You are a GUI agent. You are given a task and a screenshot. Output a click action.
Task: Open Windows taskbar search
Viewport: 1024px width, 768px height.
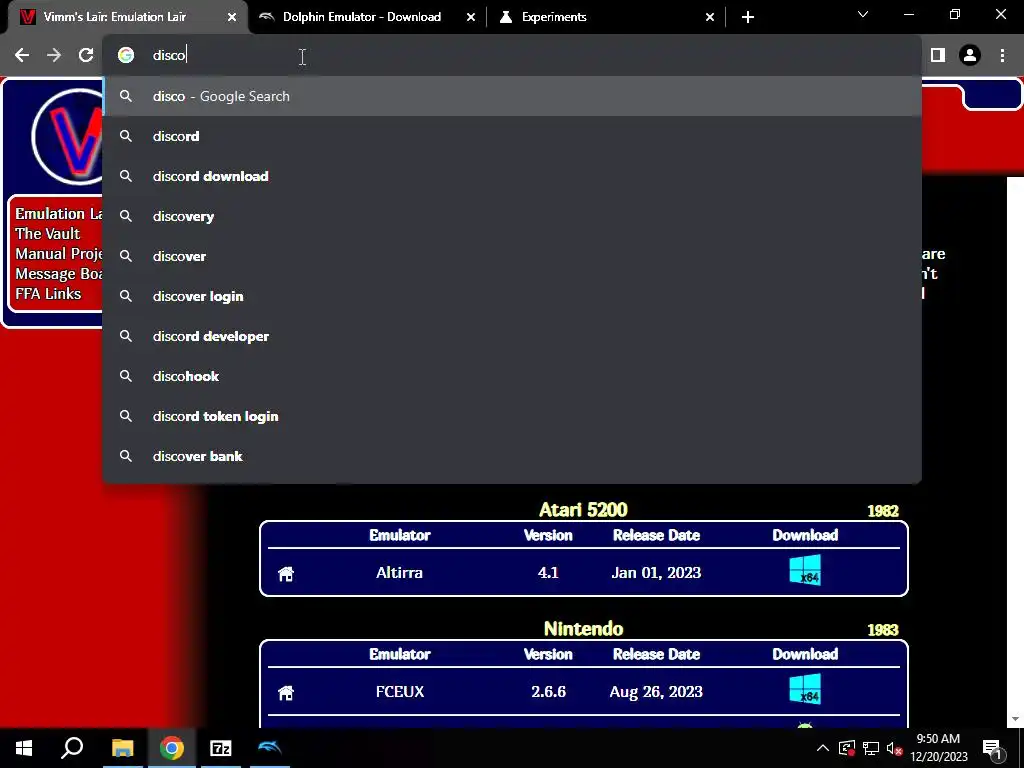[x=72, y=748]
